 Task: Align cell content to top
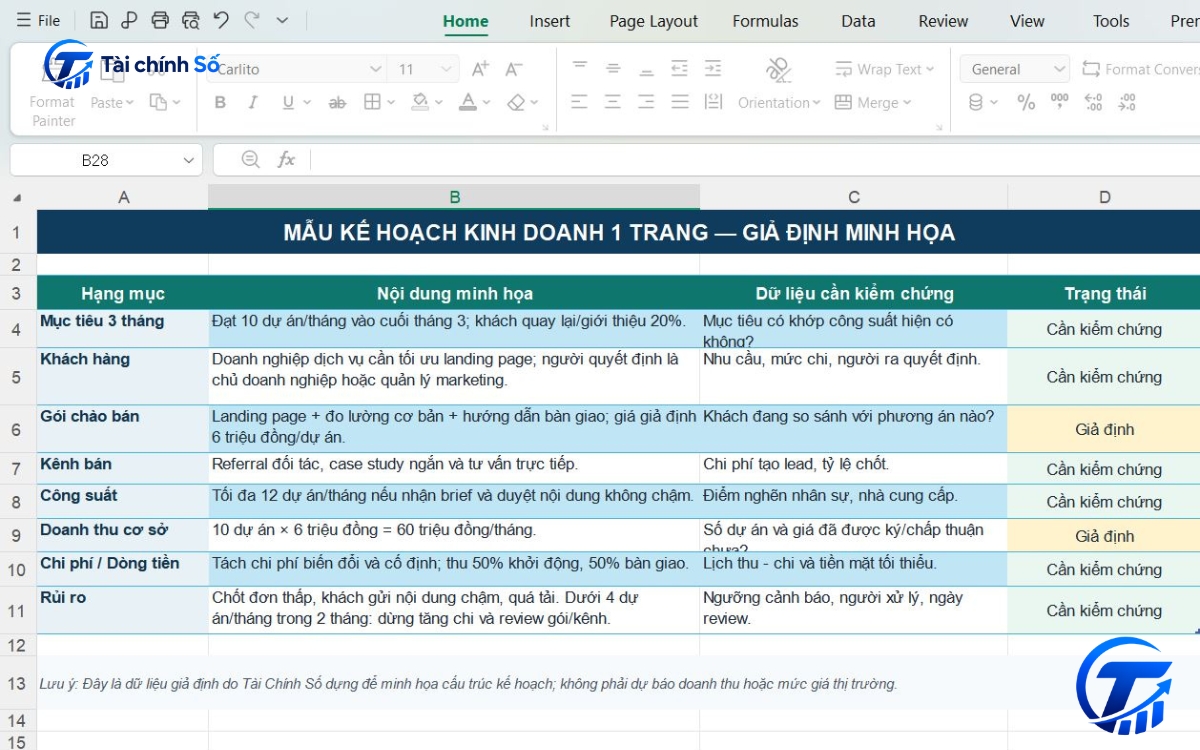click(x=580, y=68)
